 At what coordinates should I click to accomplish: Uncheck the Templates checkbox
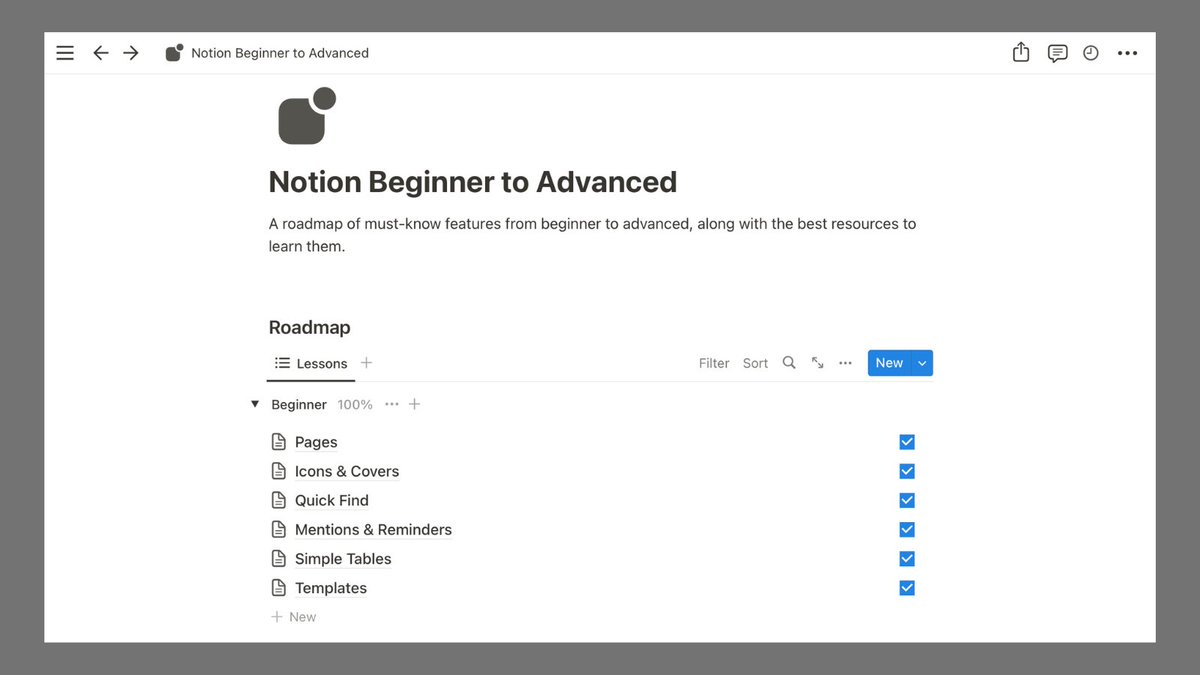point(907,588)
